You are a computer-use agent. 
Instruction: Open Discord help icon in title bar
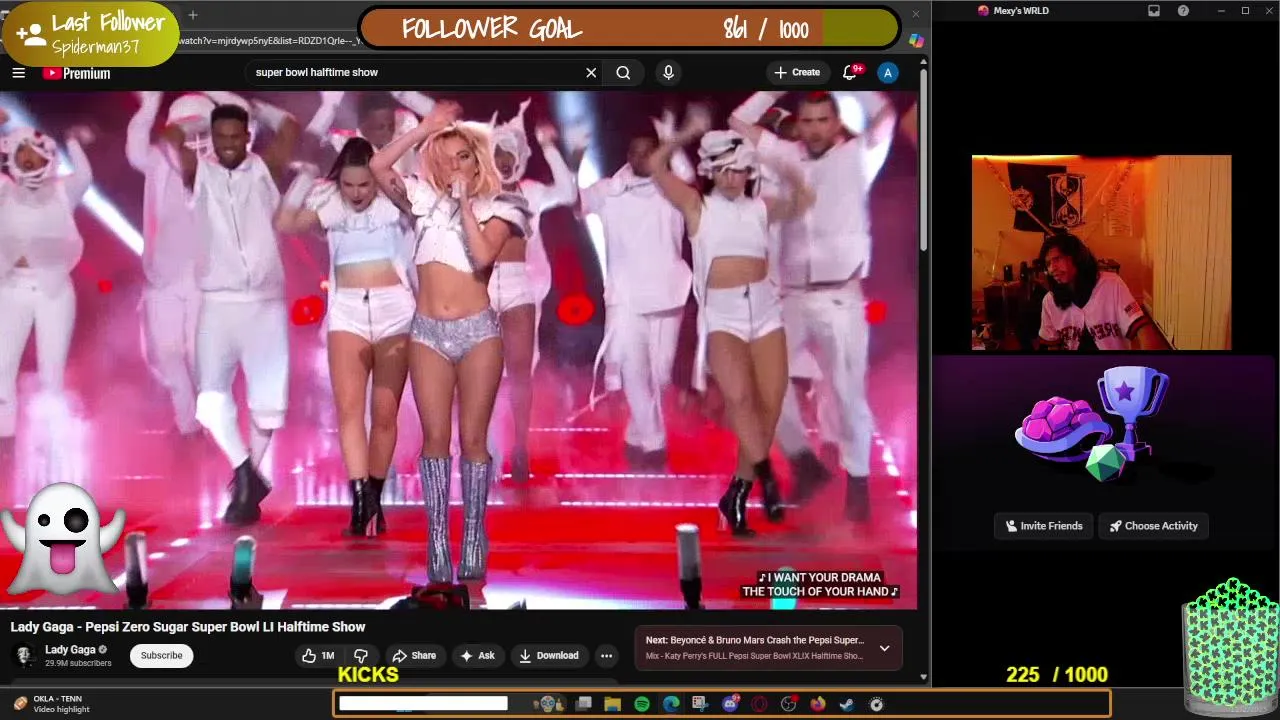pyautogui.click(x=1184, y=11)
